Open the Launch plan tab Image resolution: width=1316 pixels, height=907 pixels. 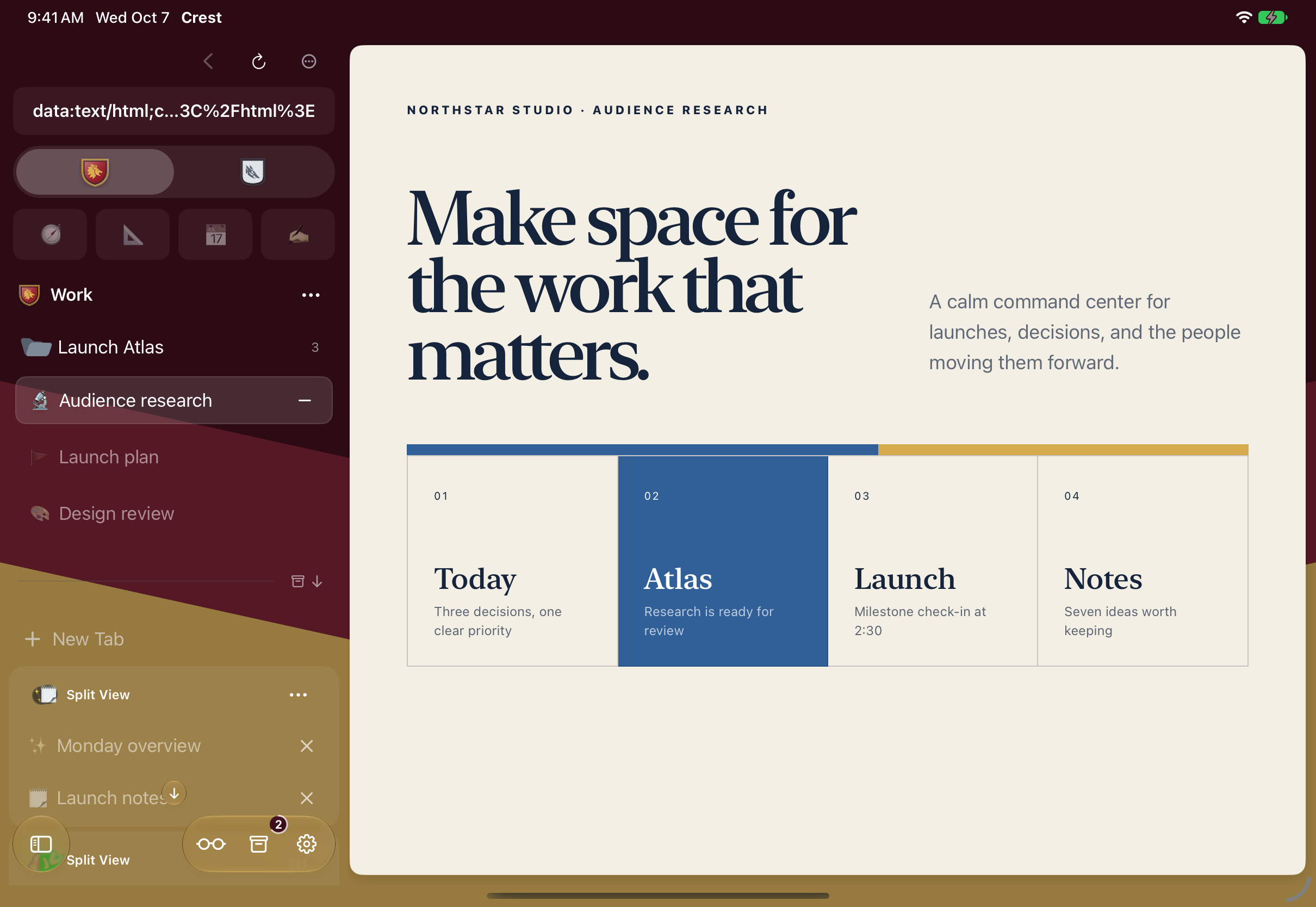click(174, 457)
